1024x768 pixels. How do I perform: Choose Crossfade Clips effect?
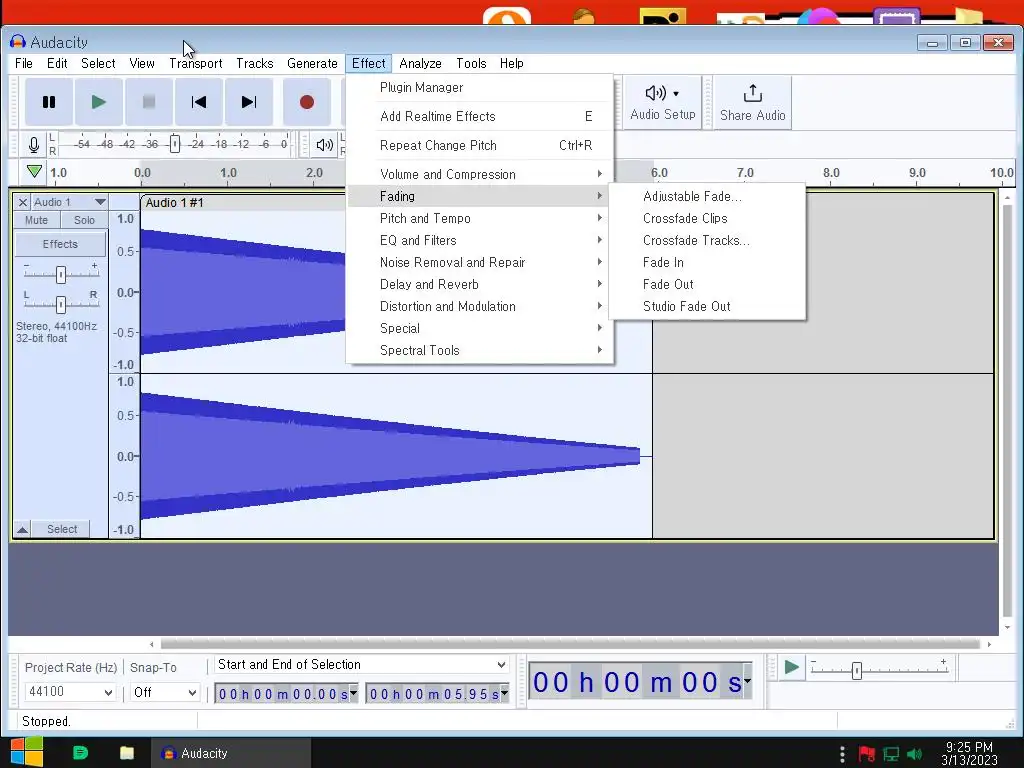click(707, 218)
